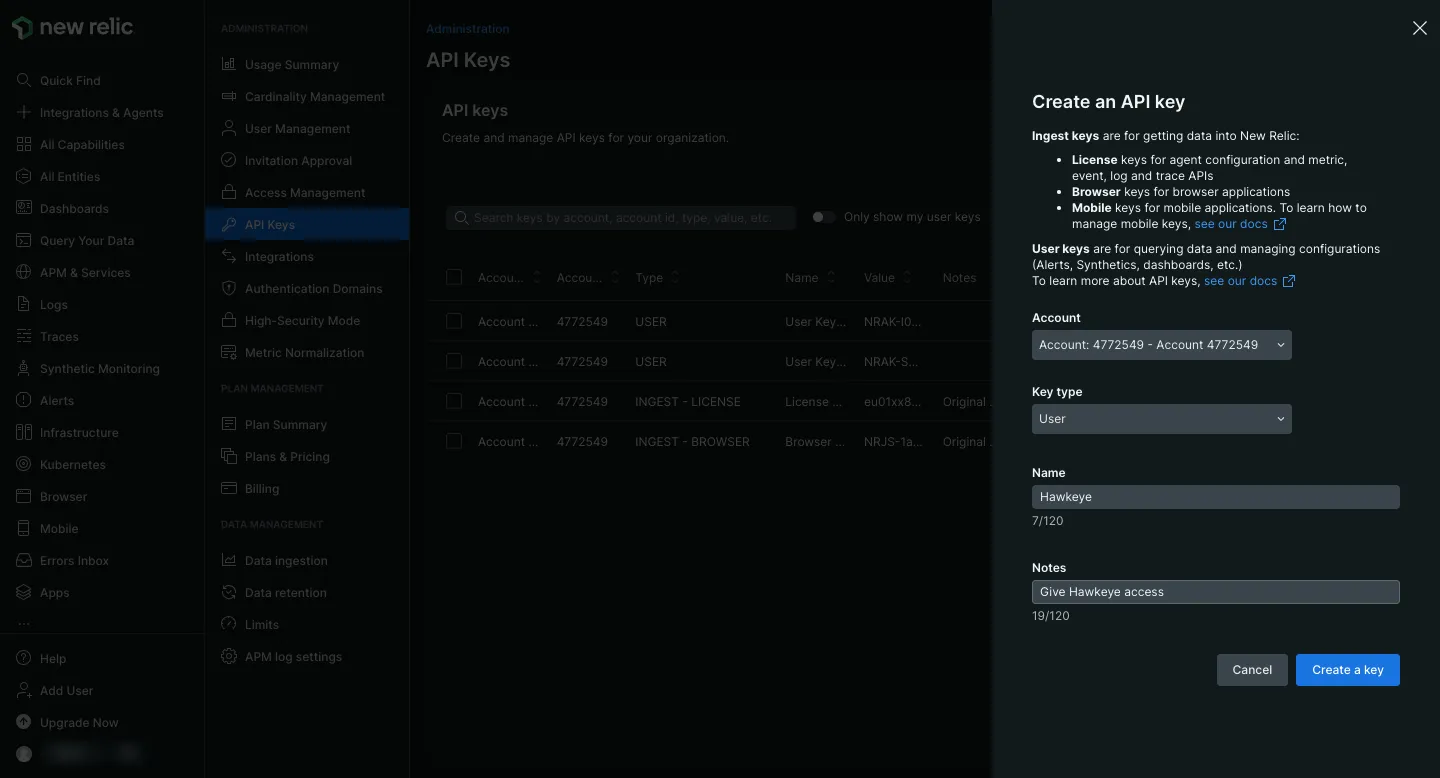Open Data ingestion menu item

[307, 561]
